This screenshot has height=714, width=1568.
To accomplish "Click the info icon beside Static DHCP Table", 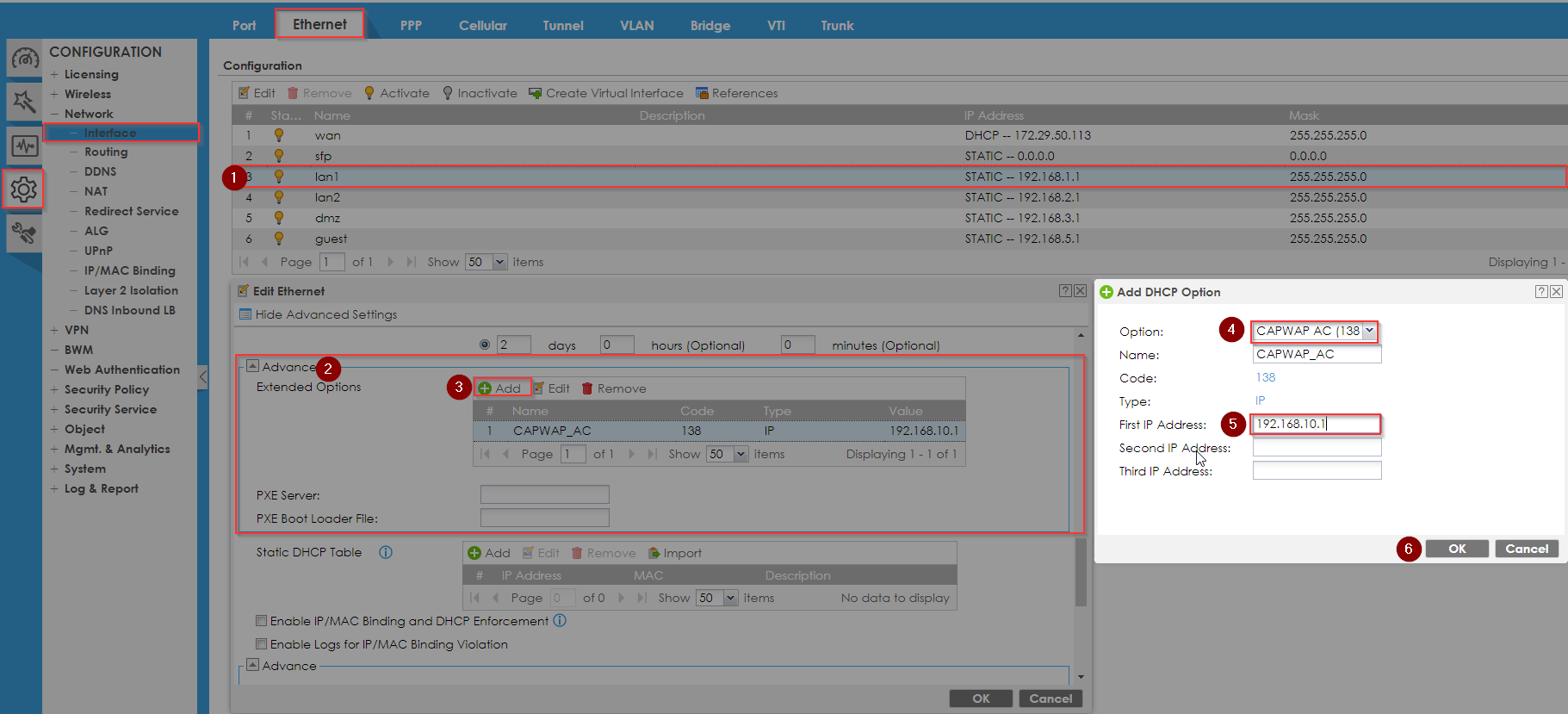I will (386, 552).
